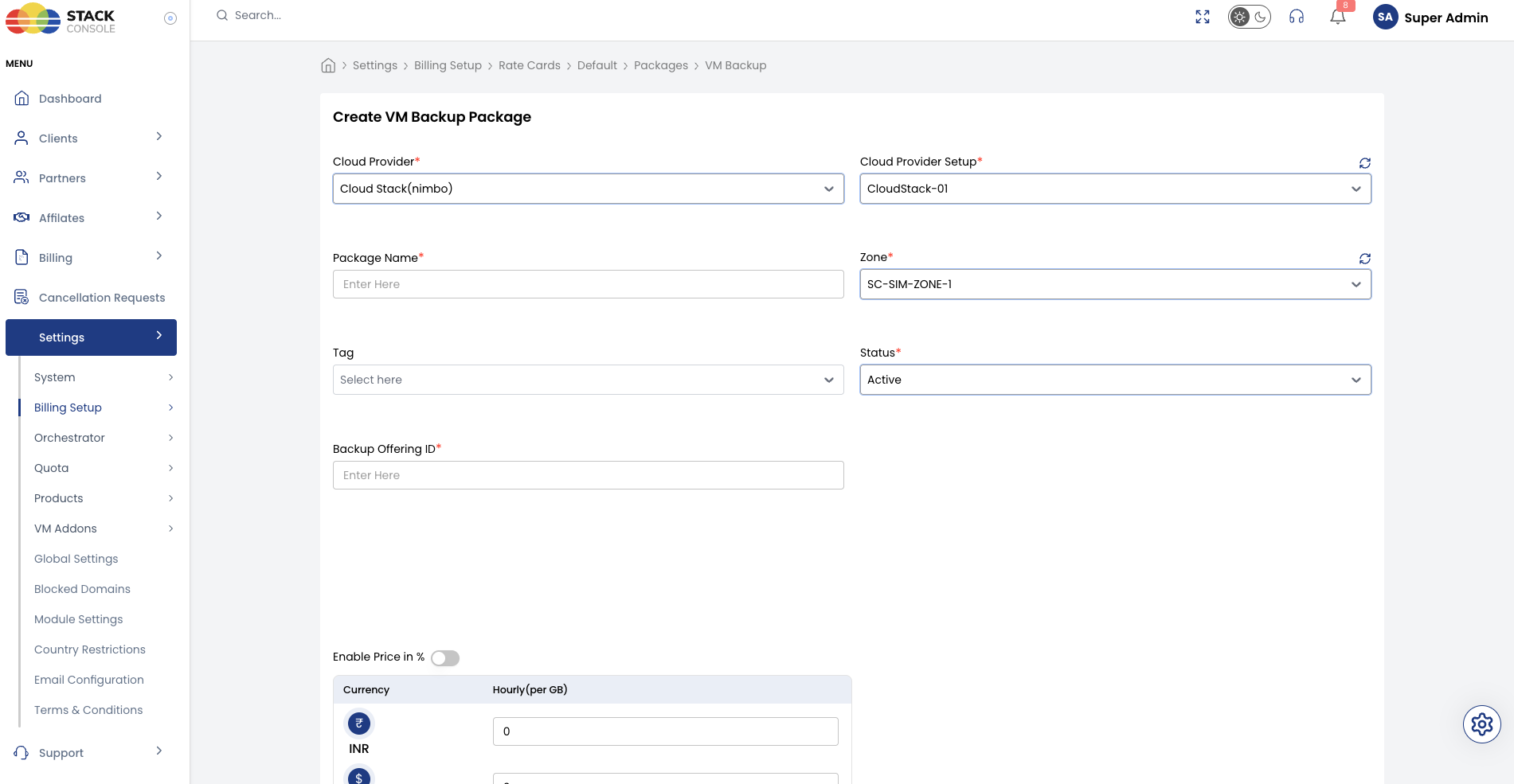Go home via breadcrumb house icon
Image resolution: width=1514 pixels, height=784 pixels.
(328, 65)
